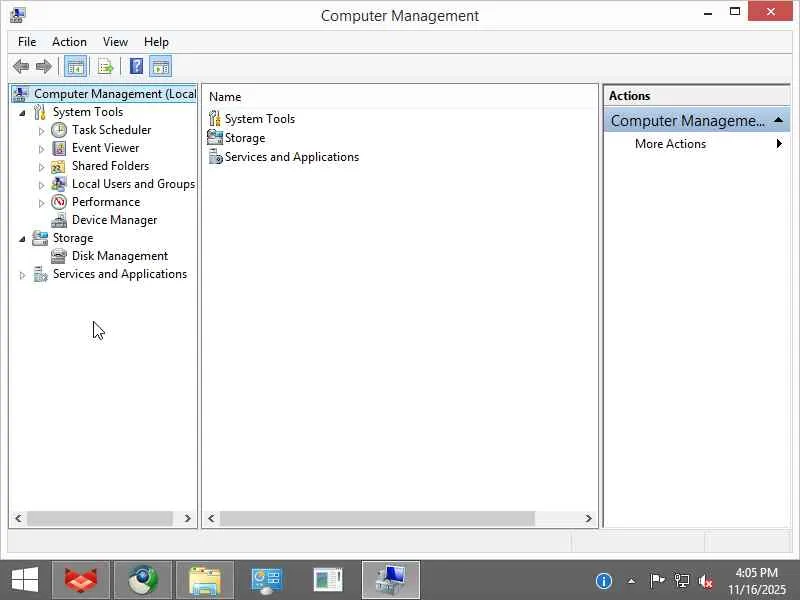Image resolution: width=800 pixels, height=600 pixels.
Task: Open the File menu
Action: point(27,42)
